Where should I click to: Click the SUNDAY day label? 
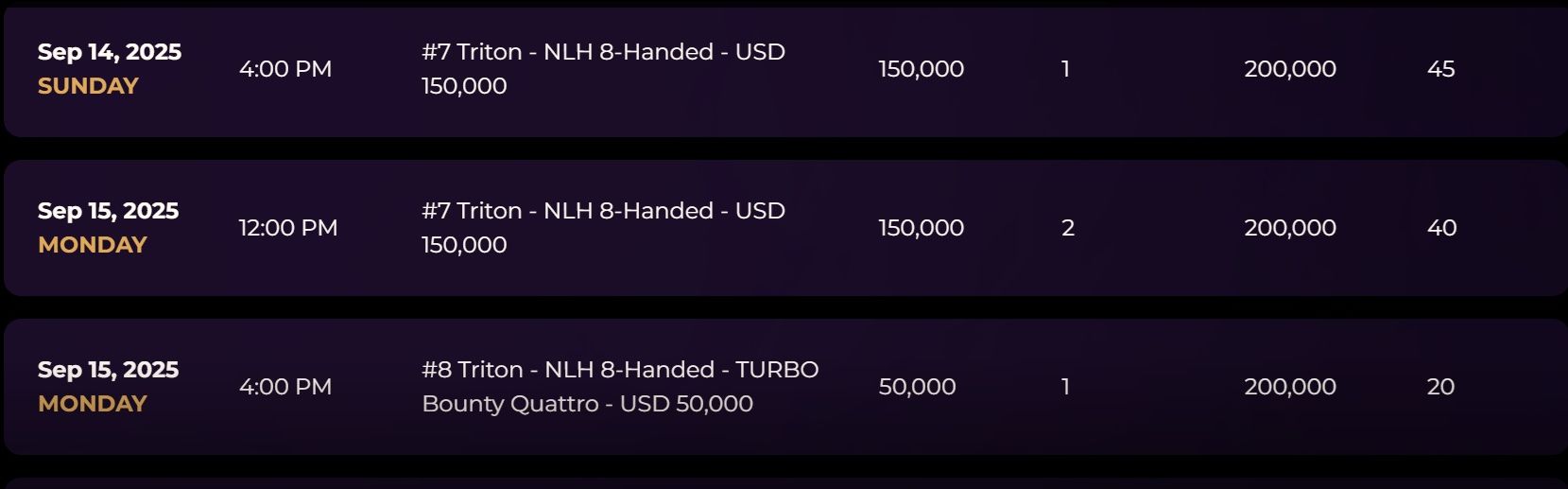pos(88,86)
